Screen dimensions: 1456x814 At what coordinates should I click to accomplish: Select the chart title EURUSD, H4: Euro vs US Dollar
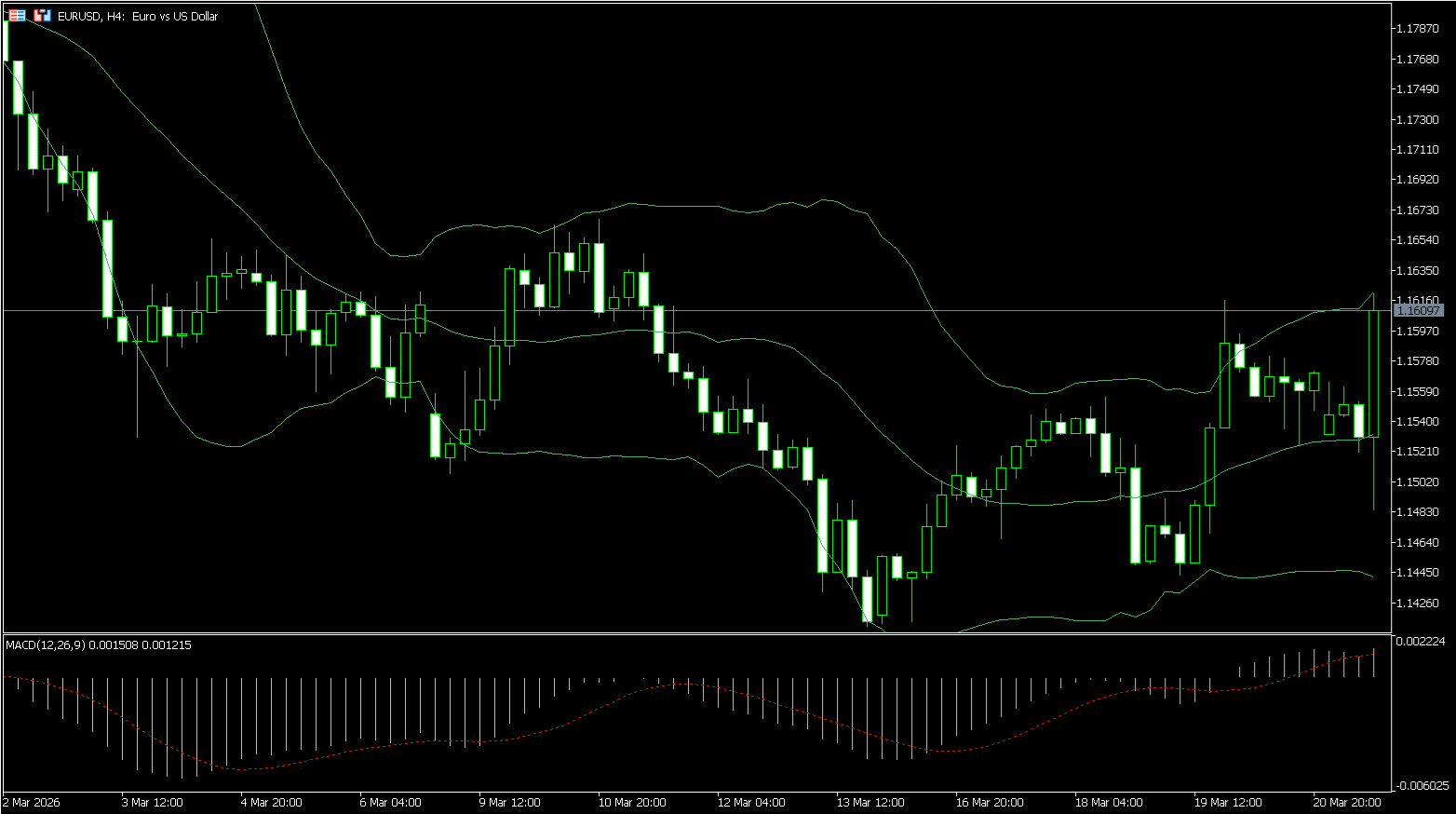pos(138,16)
